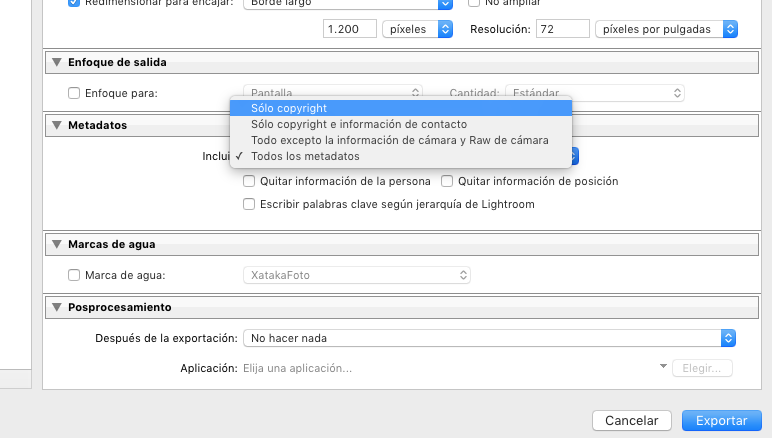Open the XatakaFoto watermark dropdown
This screenshot has width=772, height=438.
click(357, 275)
